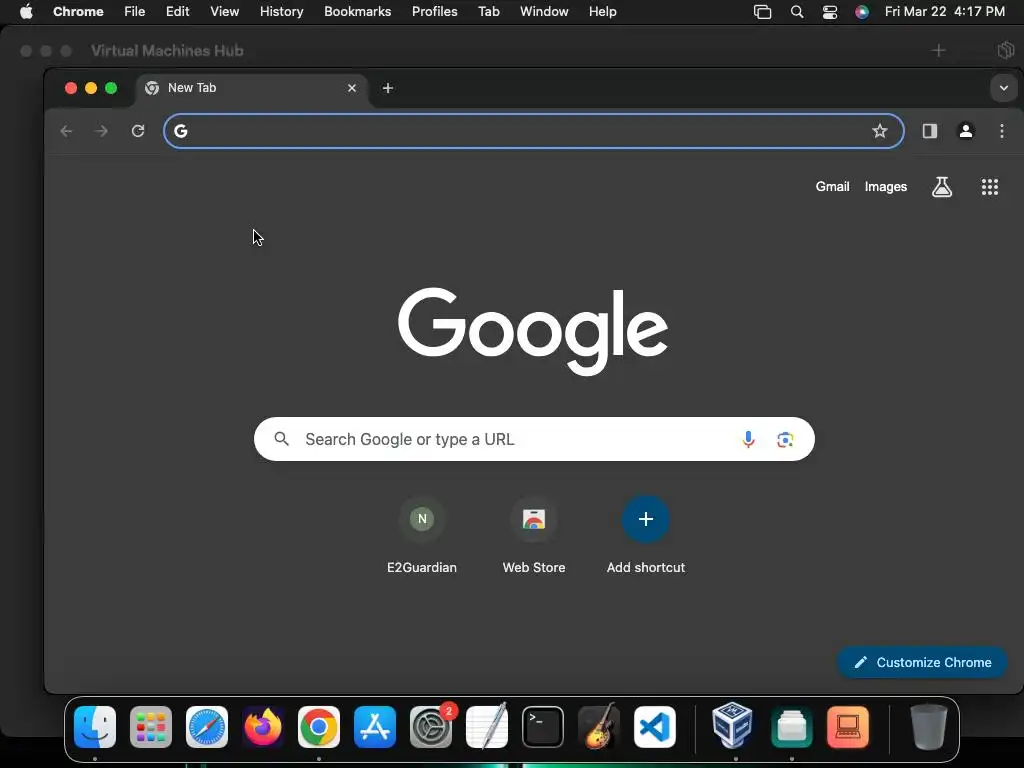Open the green stacked-window app in Dock

[792, 727]
